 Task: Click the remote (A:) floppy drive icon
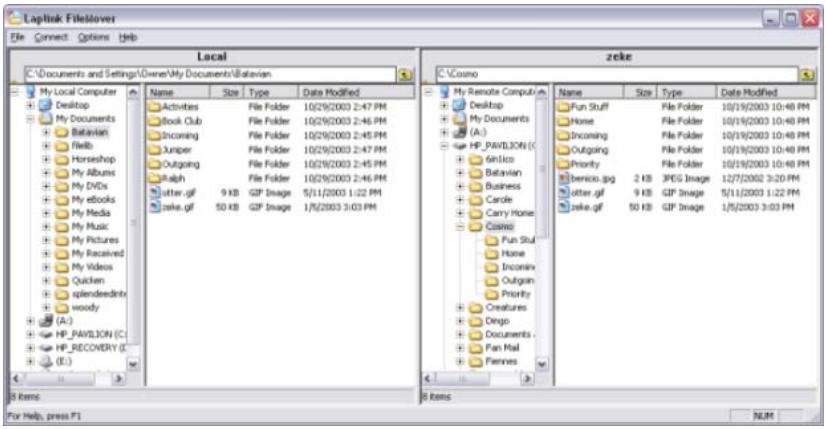(460, 132)
